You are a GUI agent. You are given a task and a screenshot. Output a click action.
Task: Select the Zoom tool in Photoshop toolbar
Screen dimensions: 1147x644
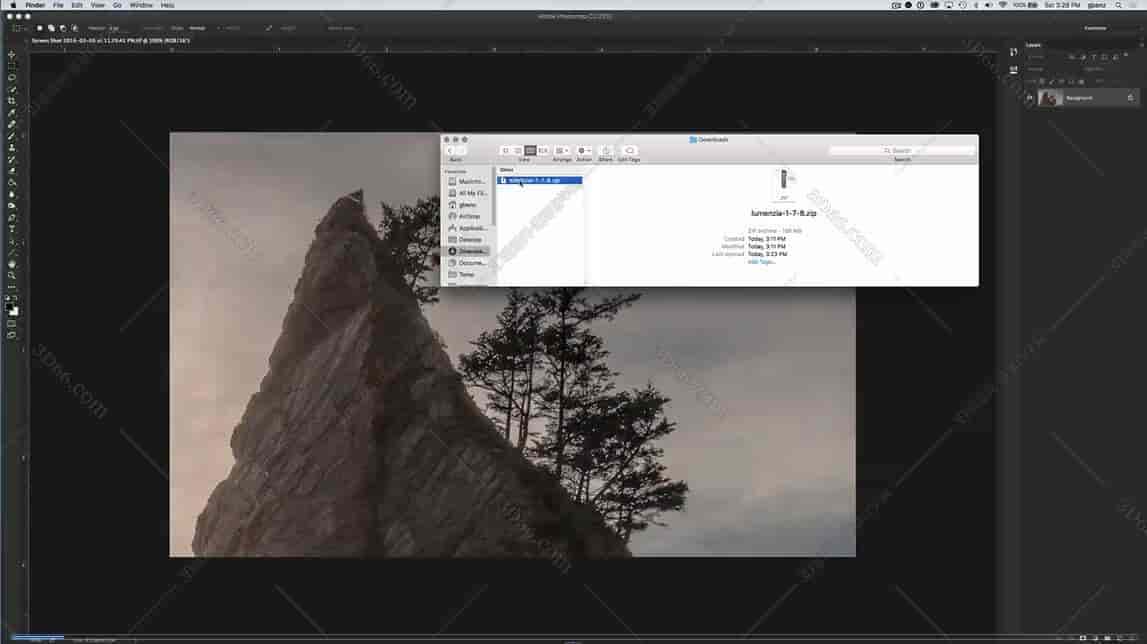click(12, 275)
